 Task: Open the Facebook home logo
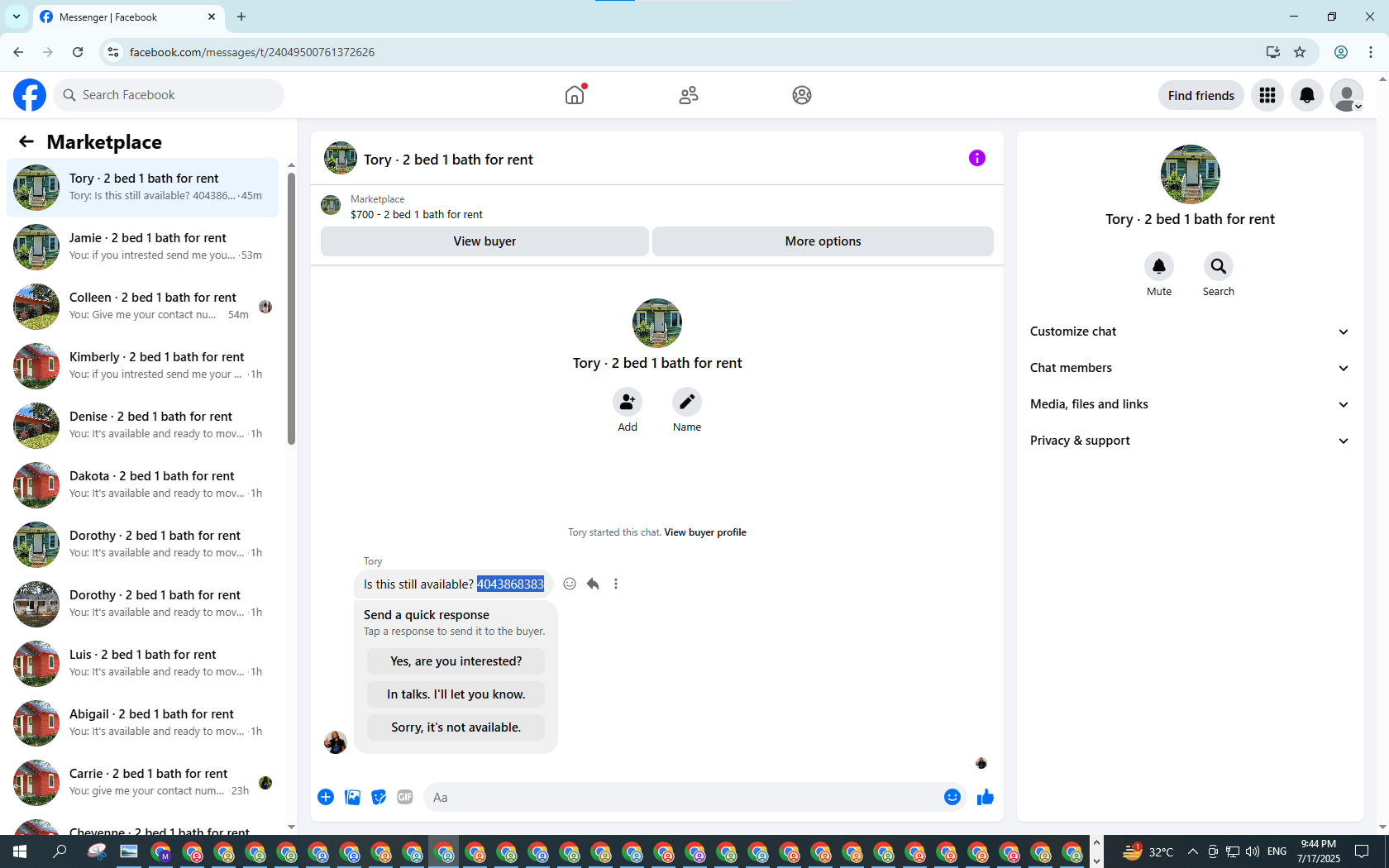click(x=30, y=95)
